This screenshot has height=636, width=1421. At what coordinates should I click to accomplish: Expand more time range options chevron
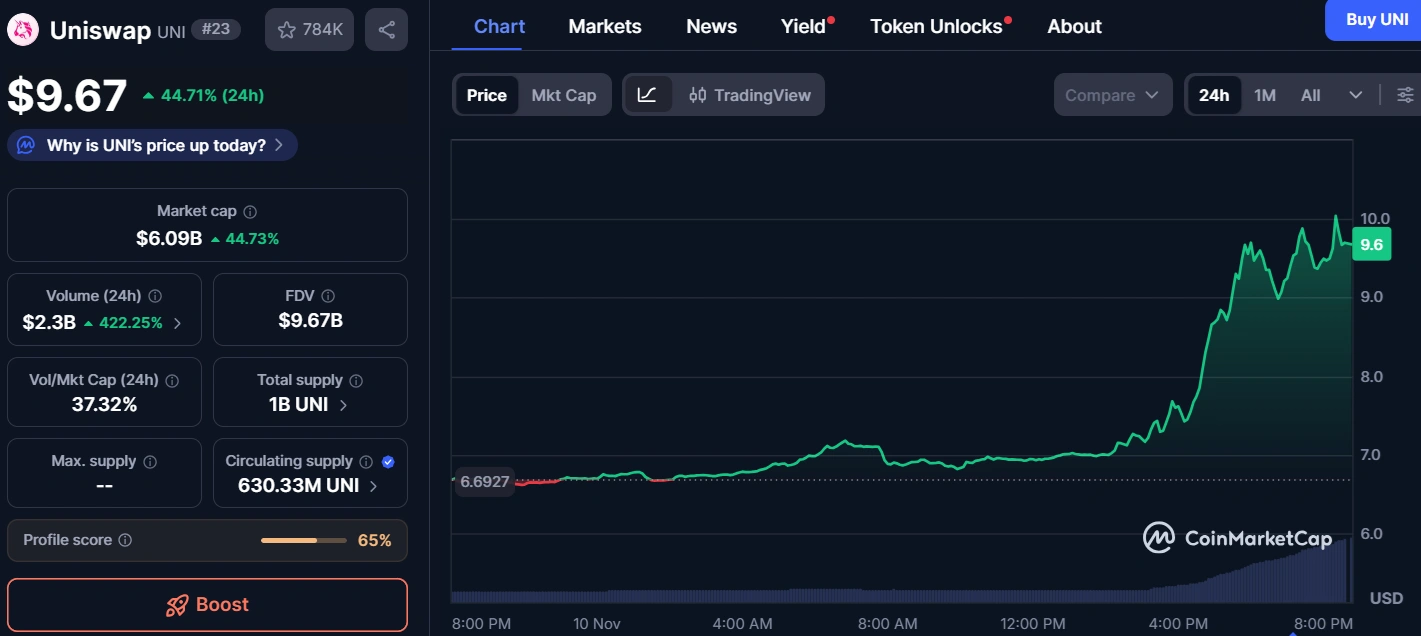[1356, 95]
